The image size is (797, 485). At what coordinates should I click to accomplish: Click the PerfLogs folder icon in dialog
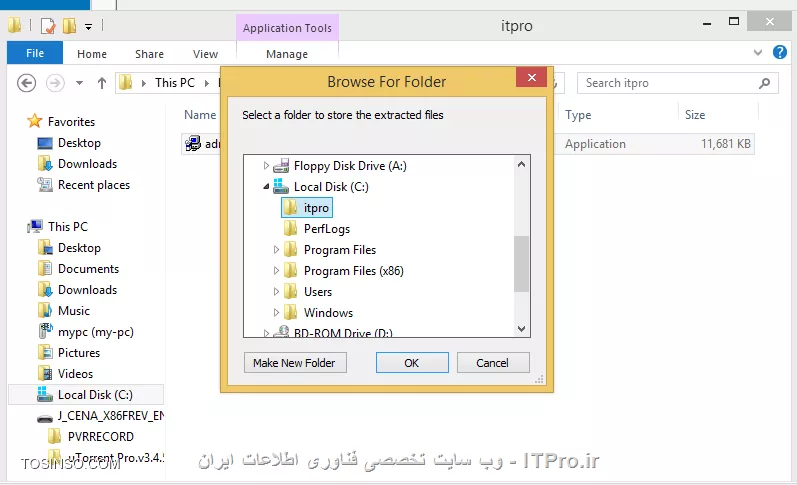(x=291, y=229)
